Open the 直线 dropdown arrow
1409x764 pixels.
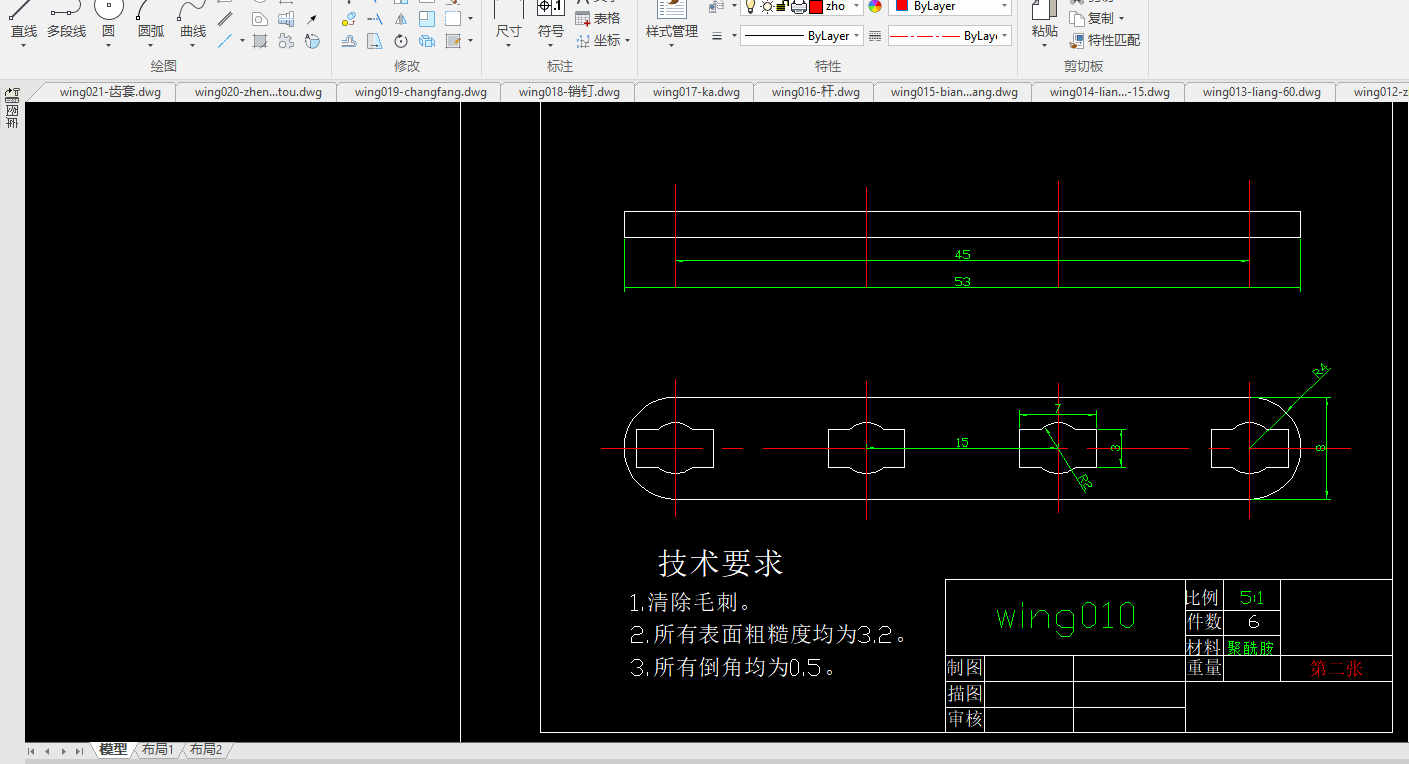pyautogui.click(x=23, y=45)
